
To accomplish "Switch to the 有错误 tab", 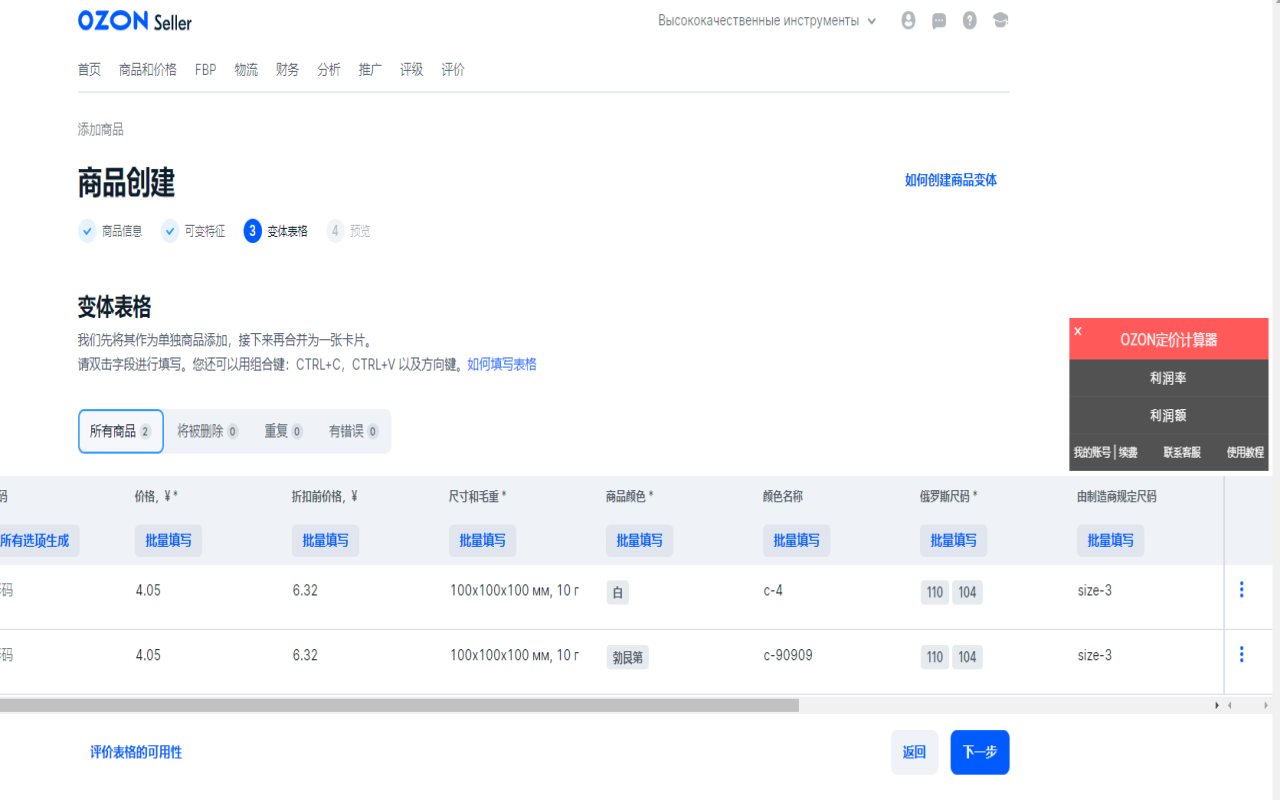I will coord(353,431).
